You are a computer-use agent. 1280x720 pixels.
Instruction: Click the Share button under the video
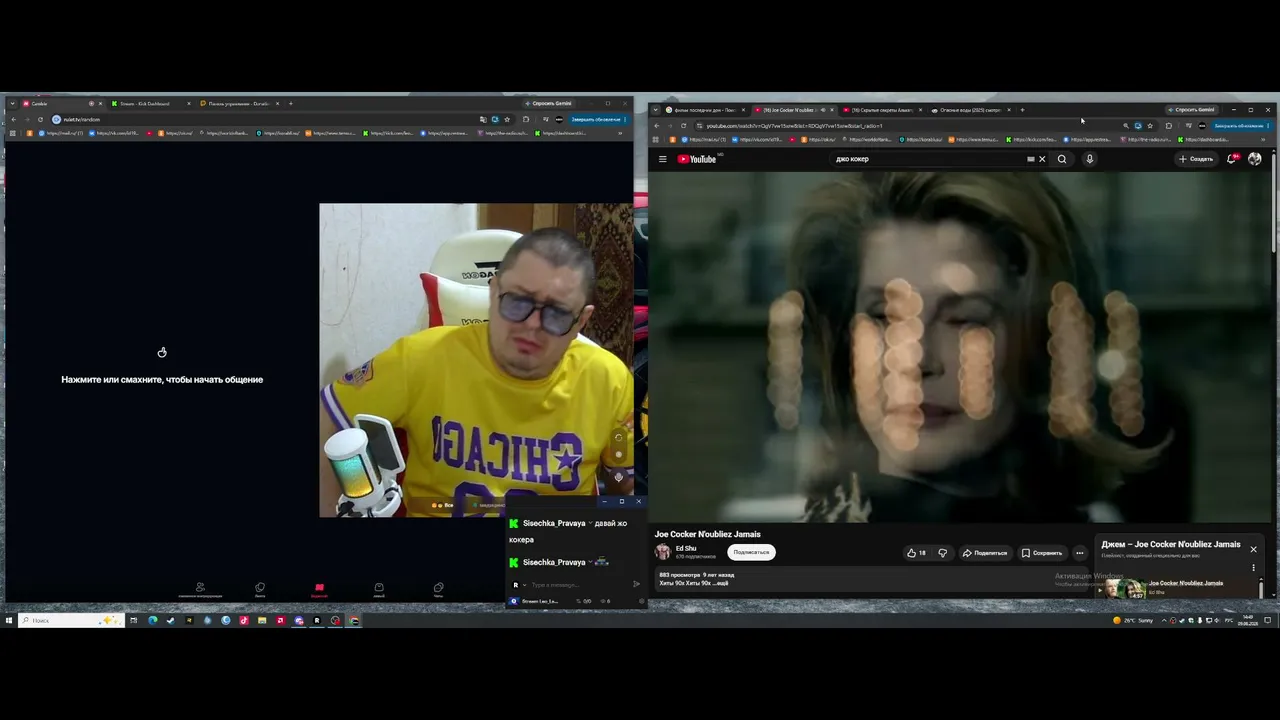[985, 553]
